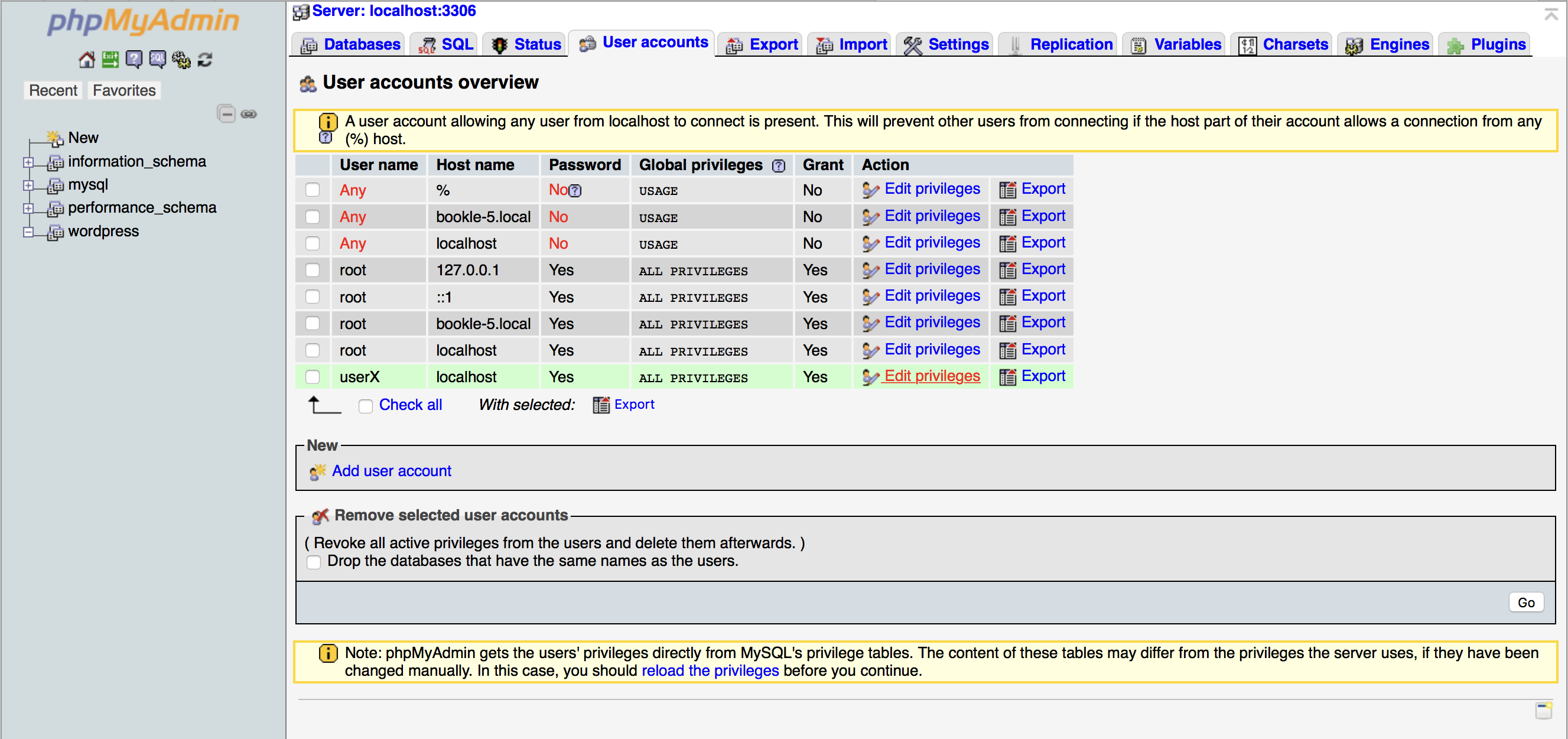Screen dimensions: 1568x739
Task: Tick the userX localhost checkbox
Action: click(x=313, y=377)
